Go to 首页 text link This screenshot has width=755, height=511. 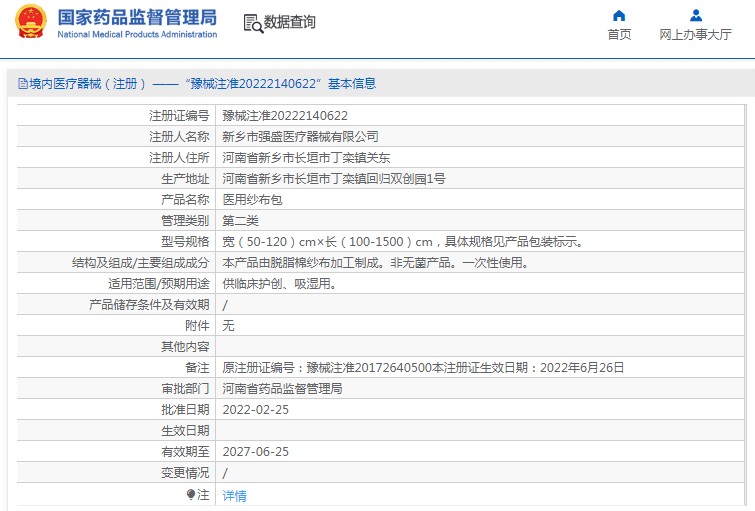pyautogui.click(x=619, y=35)
